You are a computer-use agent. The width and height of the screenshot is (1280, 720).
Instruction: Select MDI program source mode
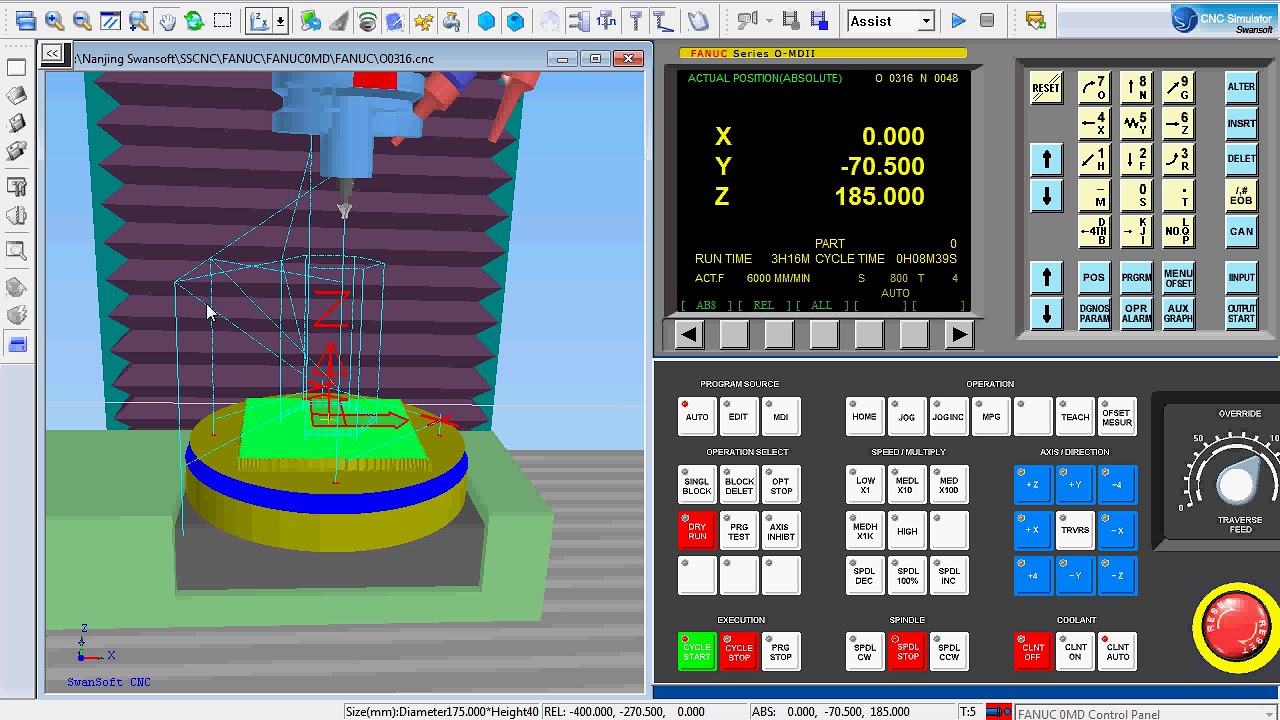(x=781, y=417)
